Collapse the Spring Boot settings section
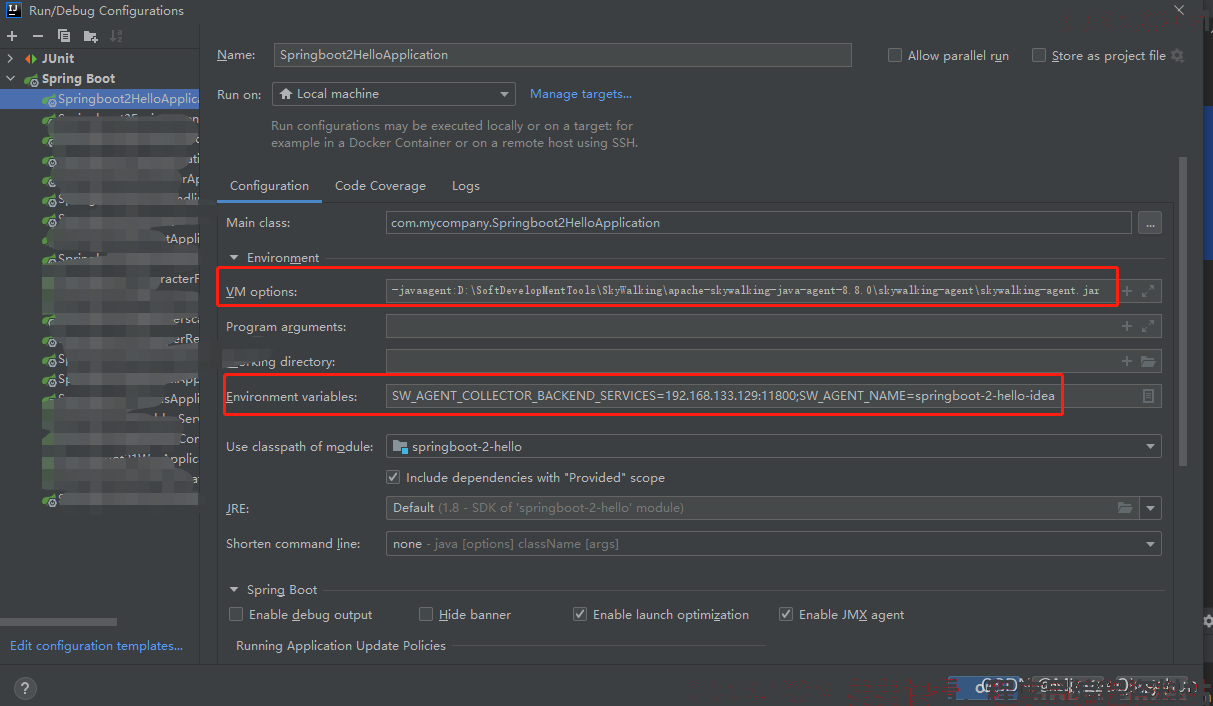1213x706 pixels. click(235, 590)
